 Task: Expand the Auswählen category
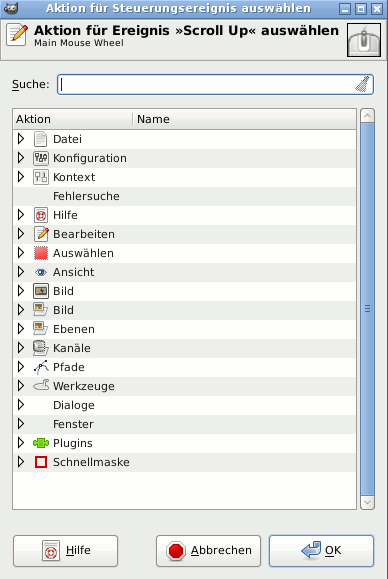coord(21,253)
